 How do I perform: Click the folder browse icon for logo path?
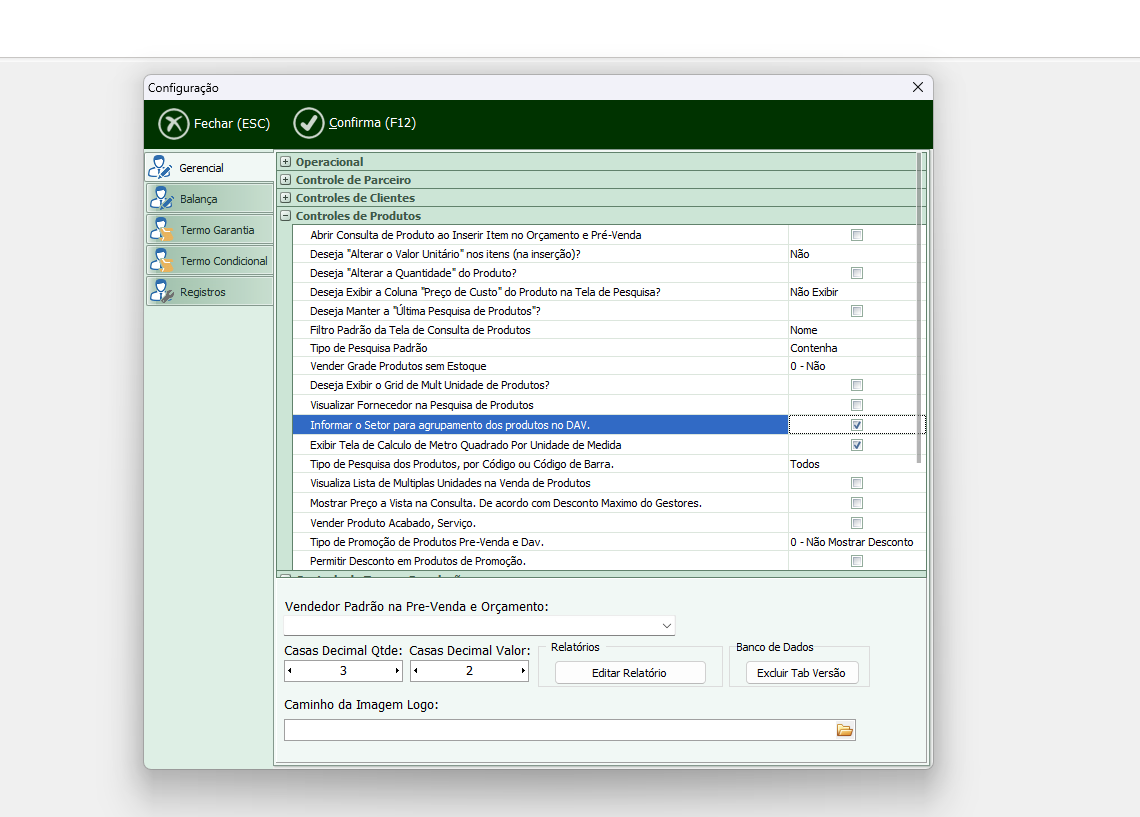click(845, 731)
